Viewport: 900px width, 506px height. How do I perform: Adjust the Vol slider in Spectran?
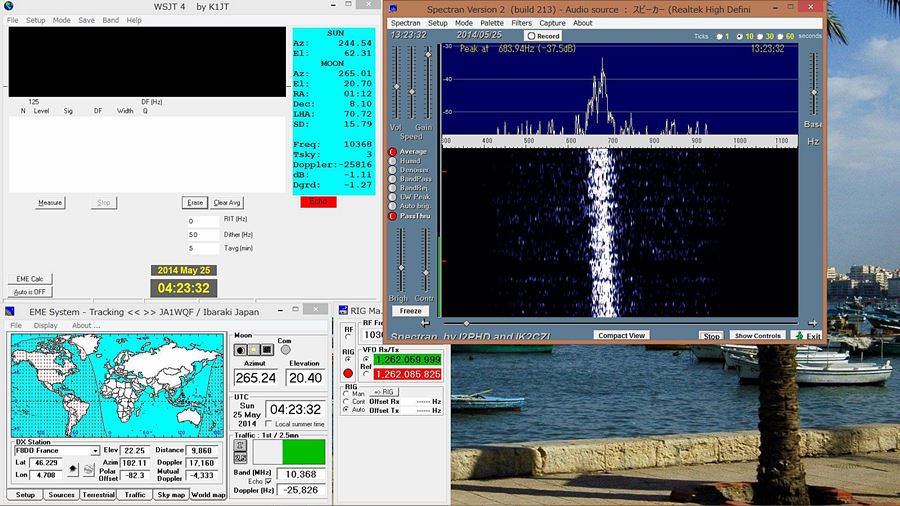(x=396, y=87)
